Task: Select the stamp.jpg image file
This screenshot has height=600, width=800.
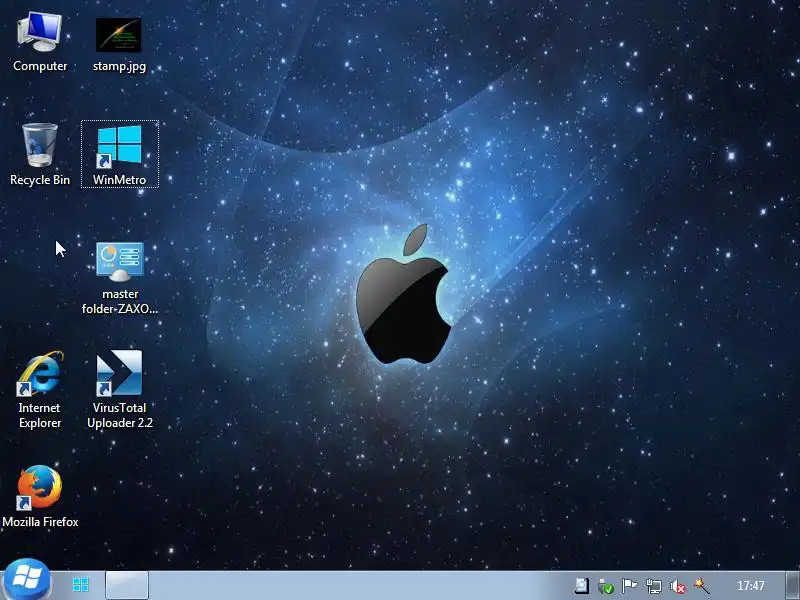Action: tap(119, 44)
